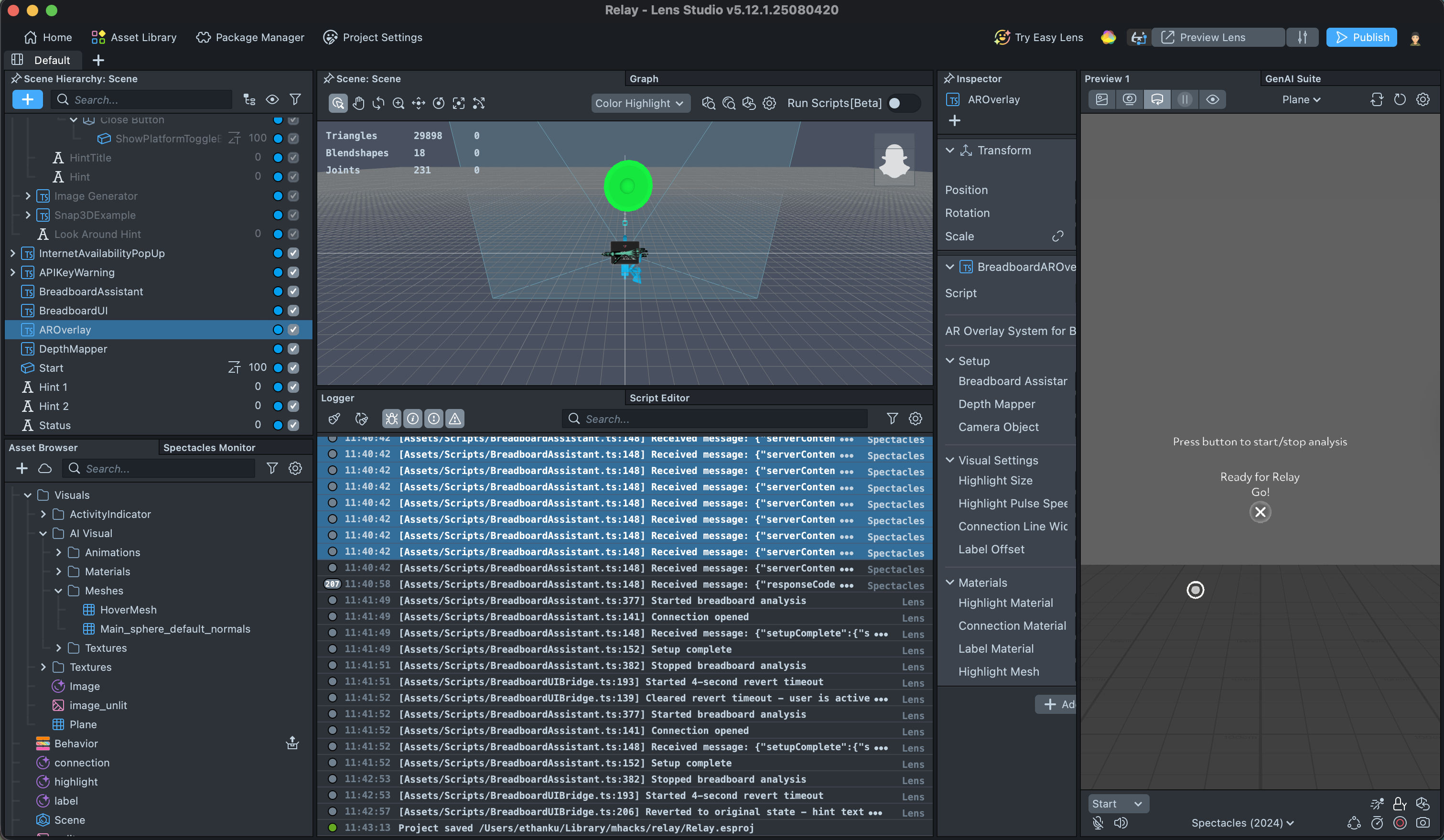Open Logger settings gear icon
Viewport: 1444px width, 840px height.
(915, 419)
